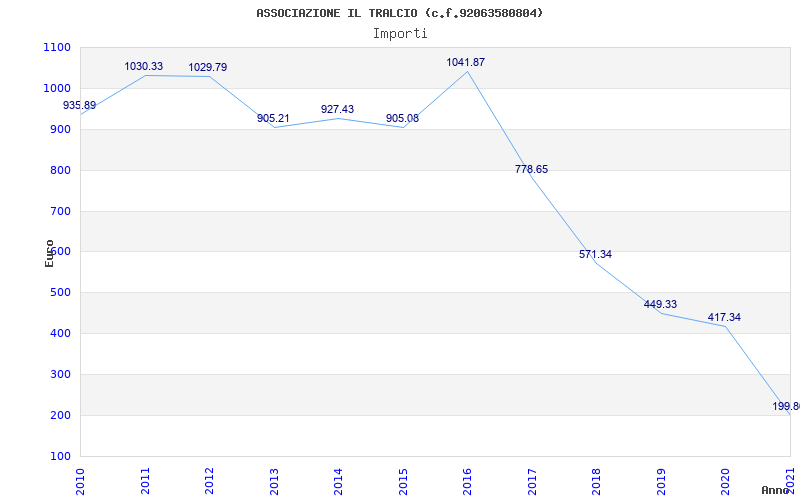Select the 1030.33 data label
This screenshot has height=500, width=800.
click(x=143, y=66)
